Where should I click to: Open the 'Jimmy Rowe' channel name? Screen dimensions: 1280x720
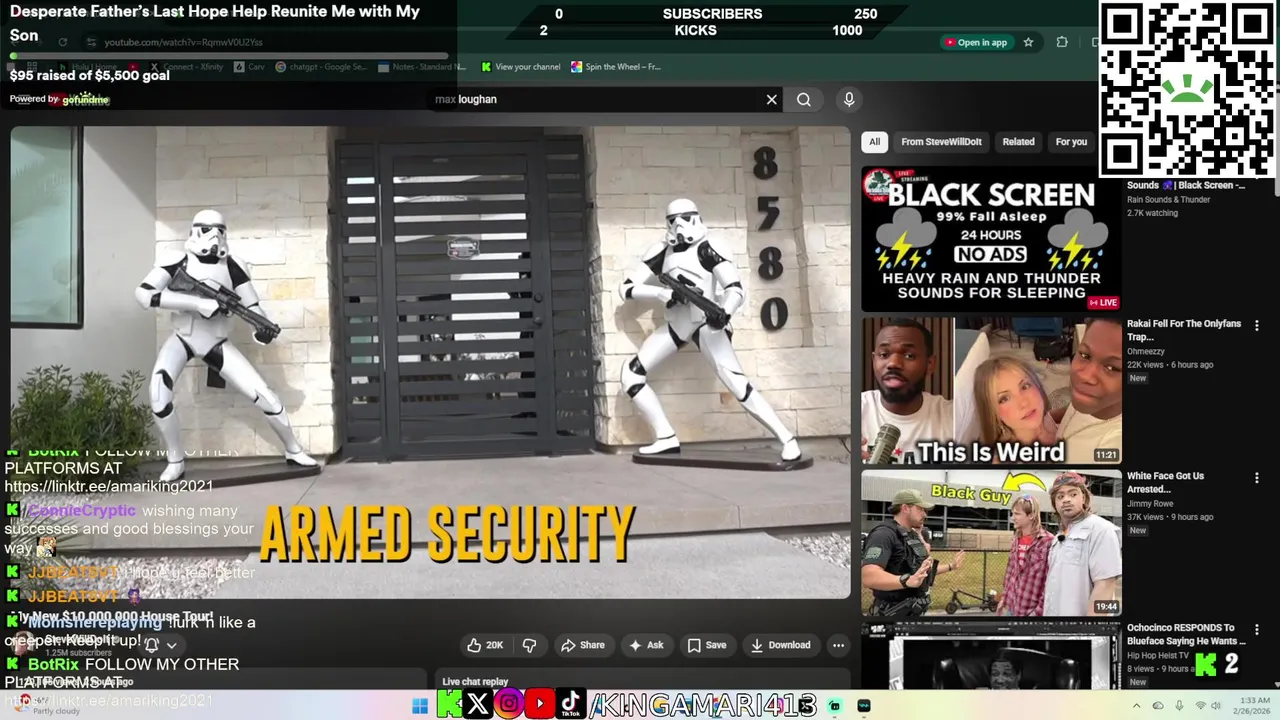click(1149, 503)
